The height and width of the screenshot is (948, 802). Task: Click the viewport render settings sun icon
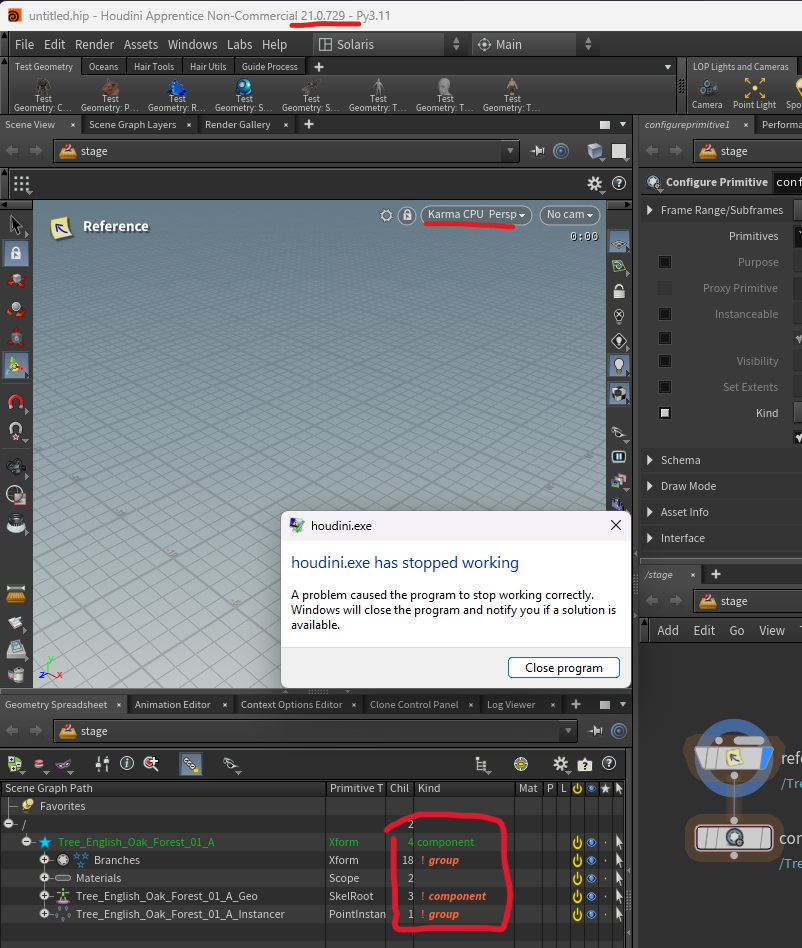pyautogui.click(x=386, y=215)
